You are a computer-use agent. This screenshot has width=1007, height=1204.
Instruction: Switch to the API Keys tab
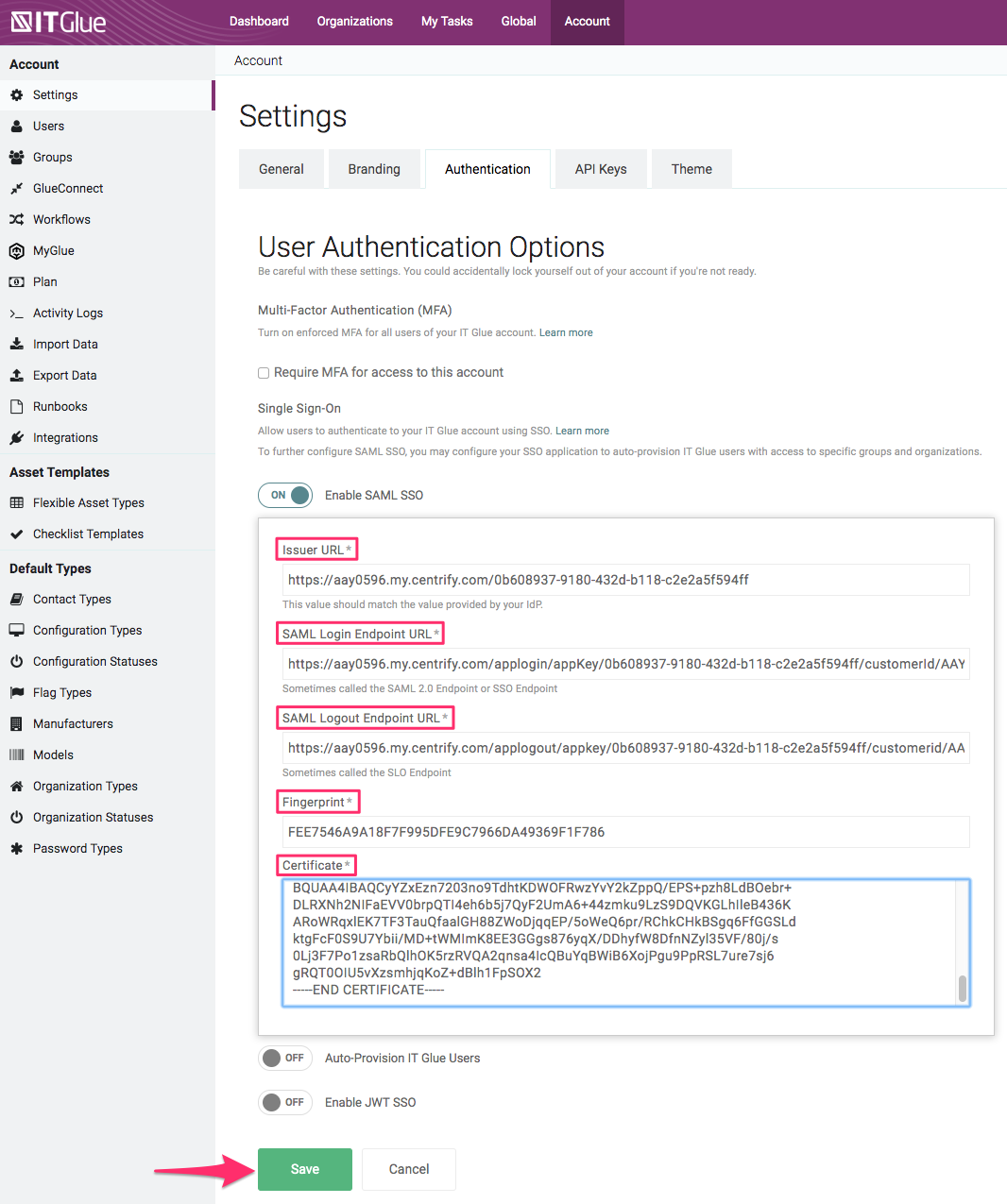coord(601,169)
